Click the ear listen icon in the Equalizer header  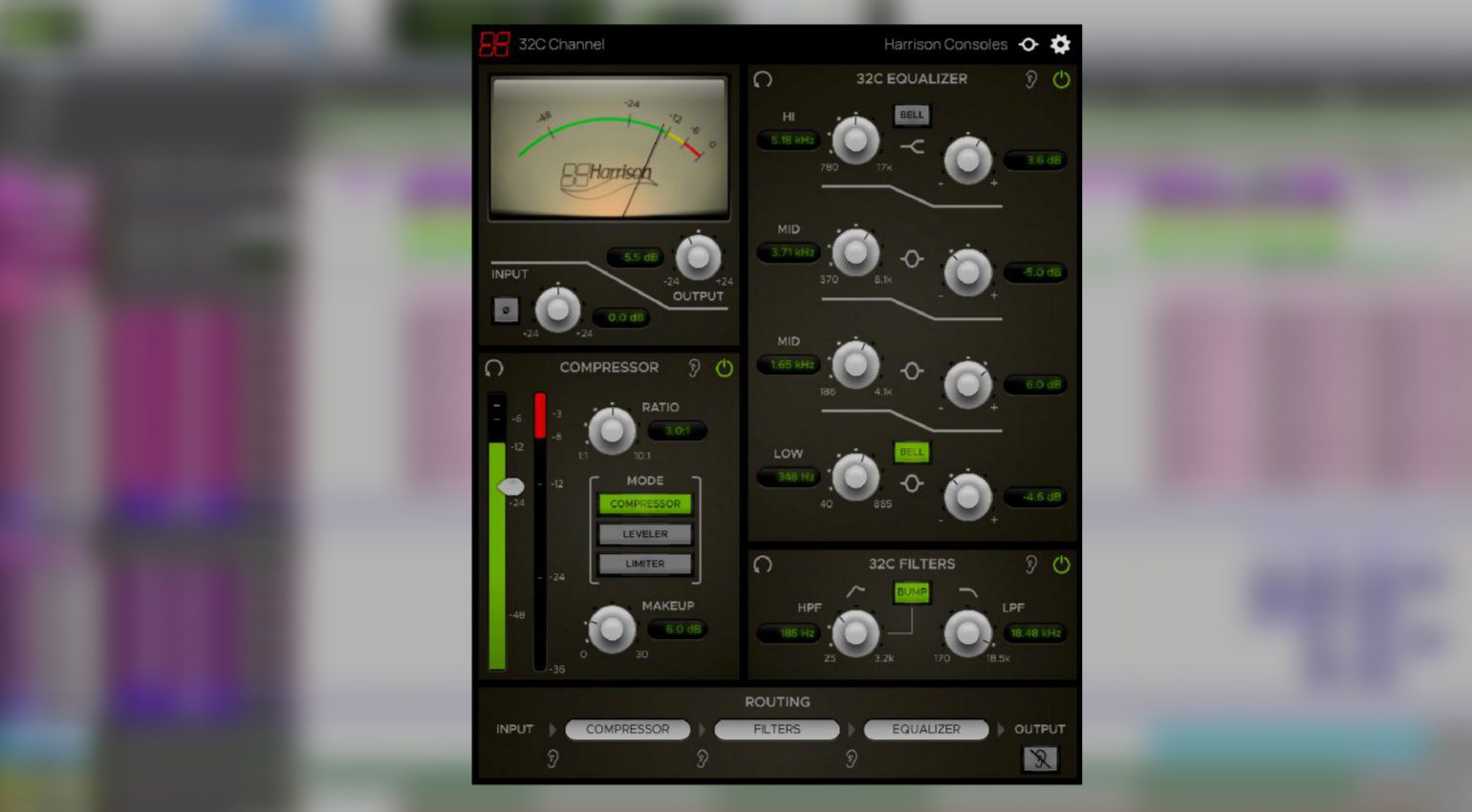(x=1029, y=80)
